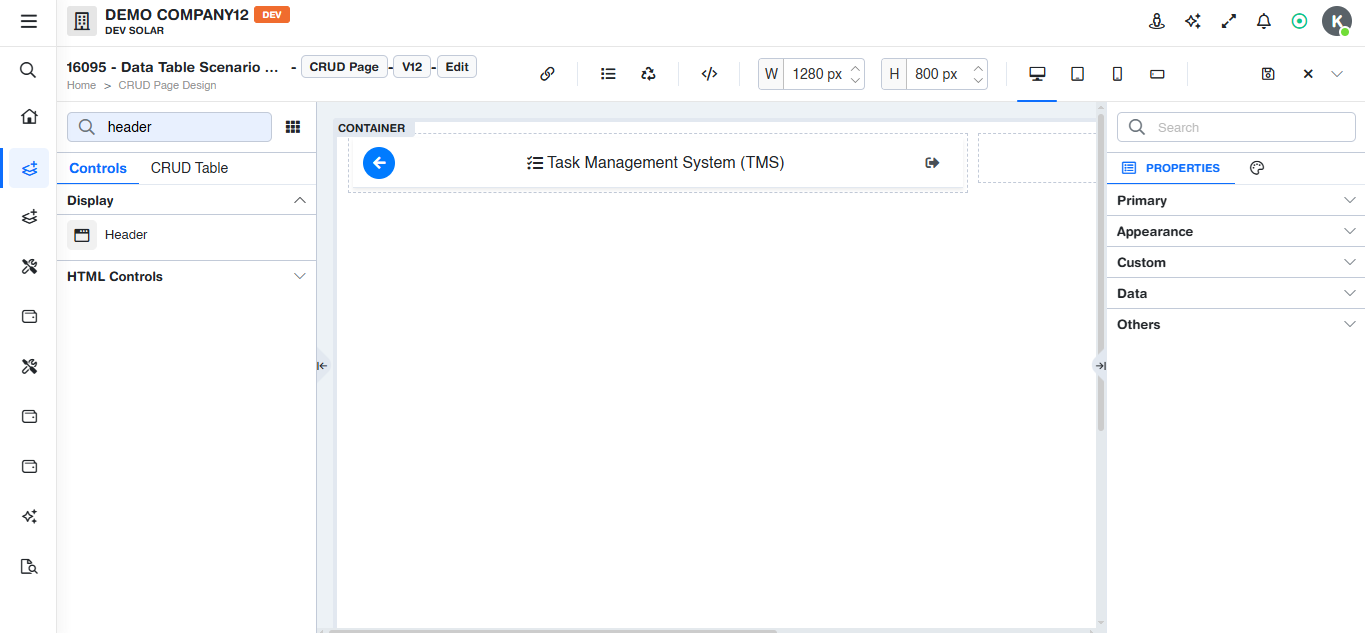This screenshot has width=1365, height=633.
Task: Click the notification bell icon
Action: point(1264,21)
